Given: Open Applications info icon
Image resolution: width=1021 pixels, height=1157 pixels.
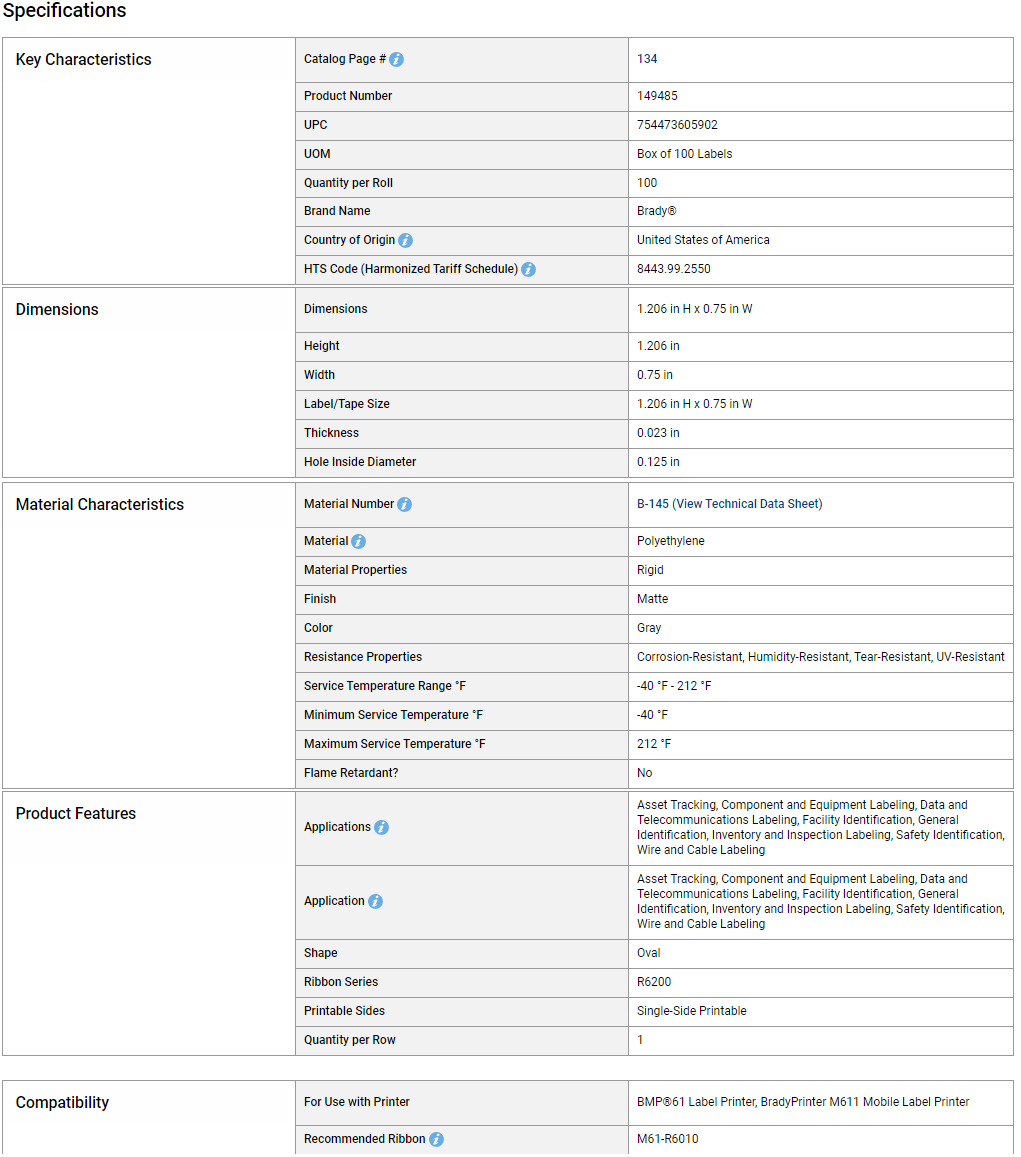Looking at the screenshot, I should click(x=381, y=827).
